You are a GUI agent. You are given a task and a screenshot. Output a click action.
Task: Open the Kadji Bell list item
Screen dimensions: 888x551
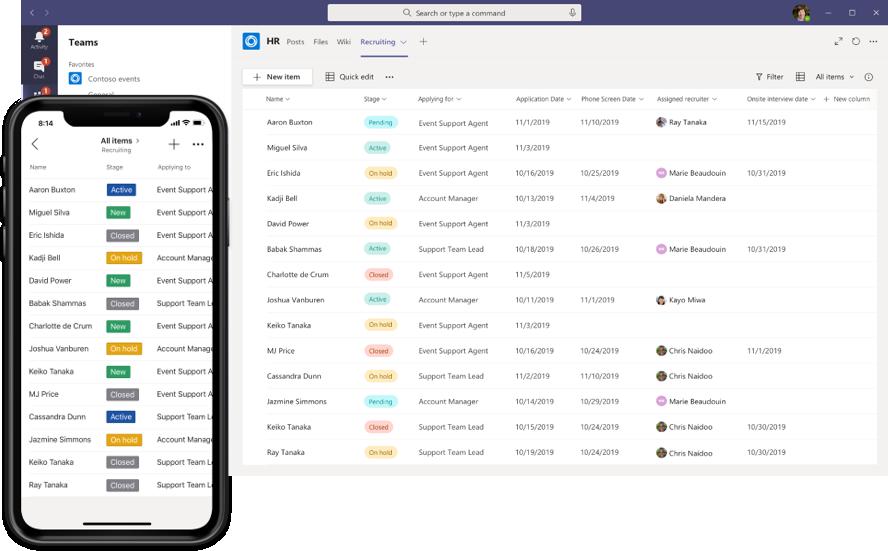[x=282, y=198]
